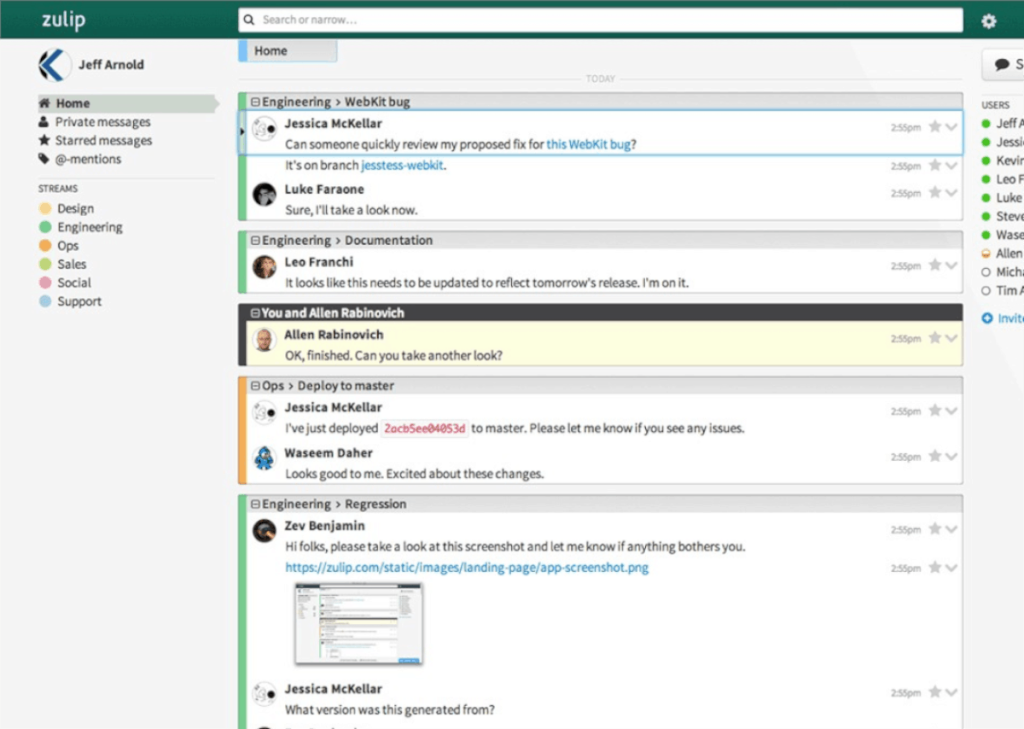Click the Invite plus icon under users list

pyautogui.click(x=989, y=318)
